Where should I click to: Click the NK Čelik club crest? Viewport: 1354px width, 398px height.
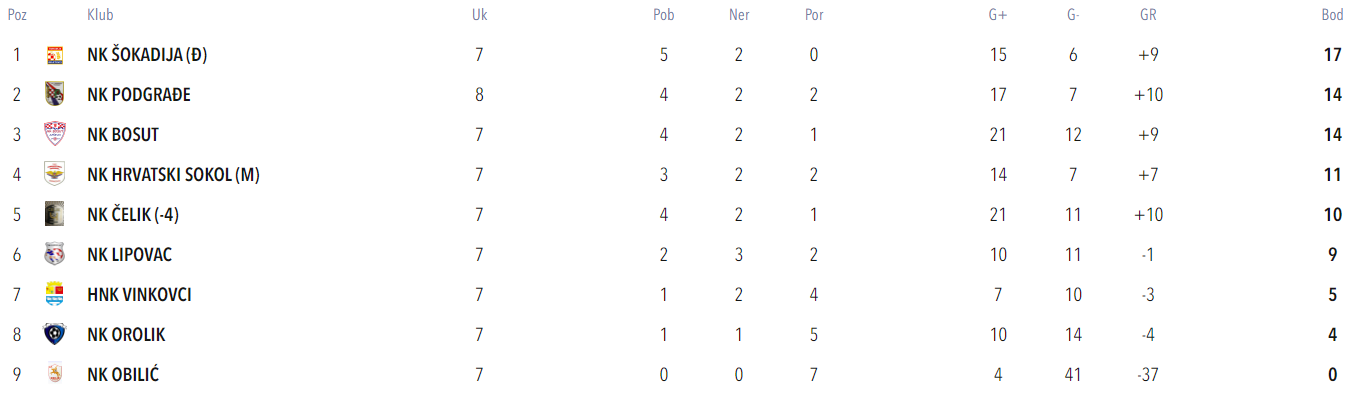tap(55, 215)
